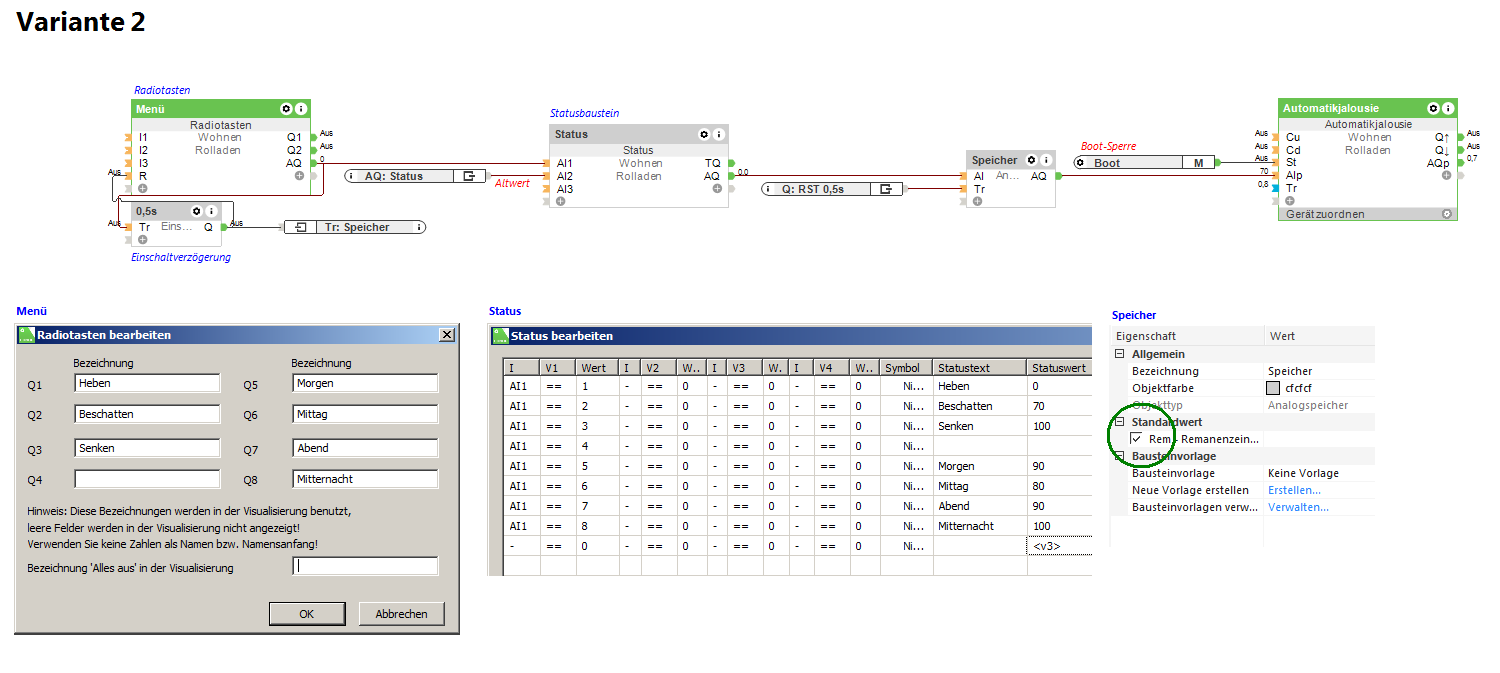Select Statuswert cell 70 in Beschatten row
1500x673 pixels.
(x=1059, y=406)
